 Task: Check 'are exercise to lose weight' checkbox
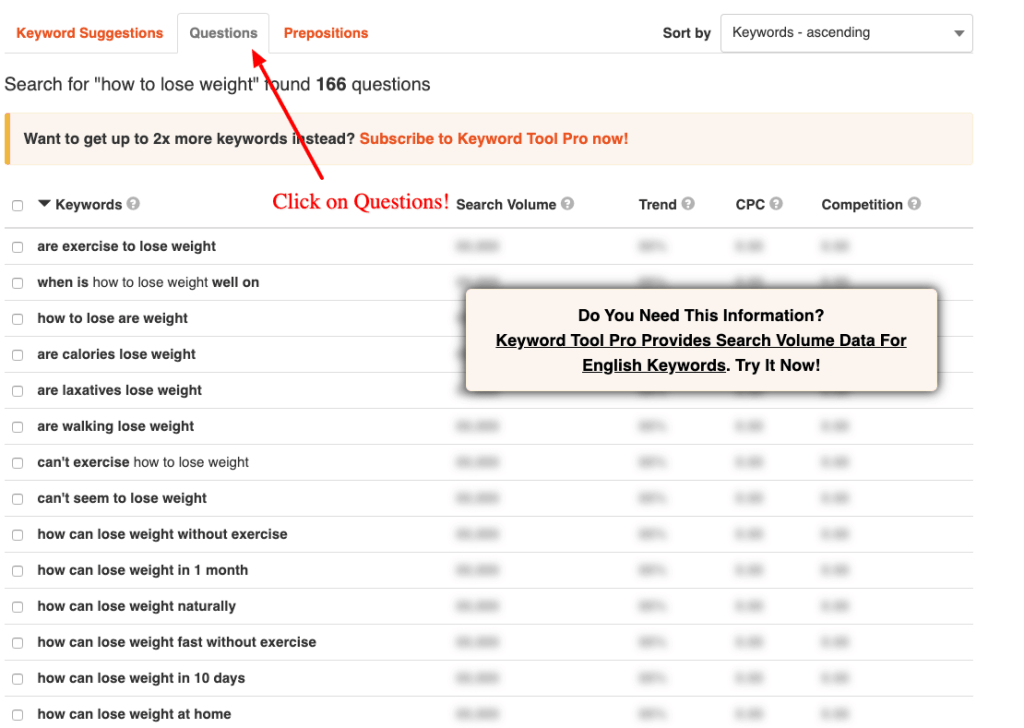(x=17, y=247)
